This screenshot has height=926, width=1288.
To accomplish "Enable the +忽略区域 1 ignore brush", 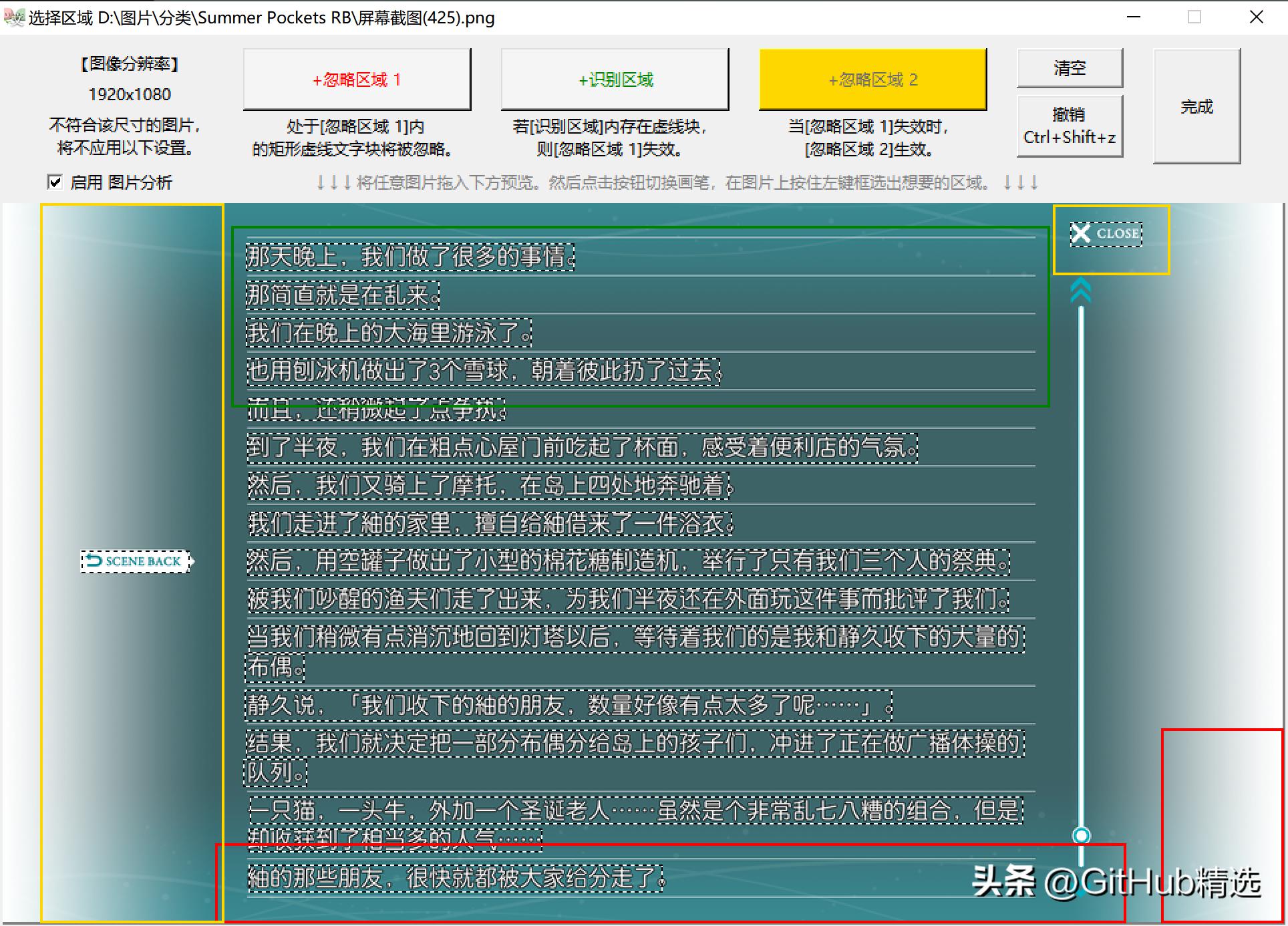I will [x=357, y=79].
